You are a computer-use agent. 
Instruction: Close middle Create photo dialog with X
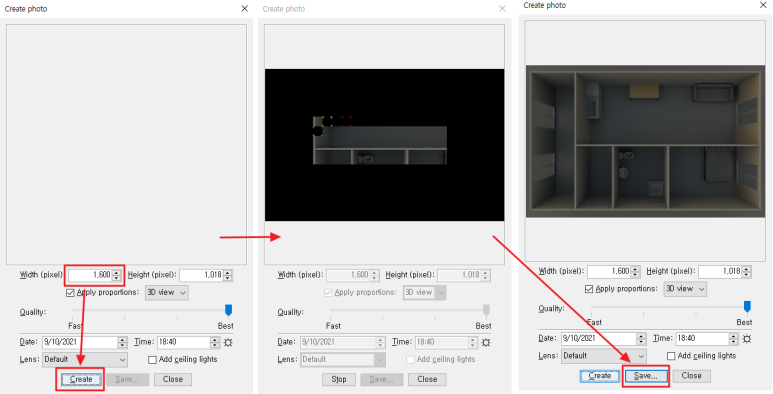pyautogui.click(x=502, y=8)
